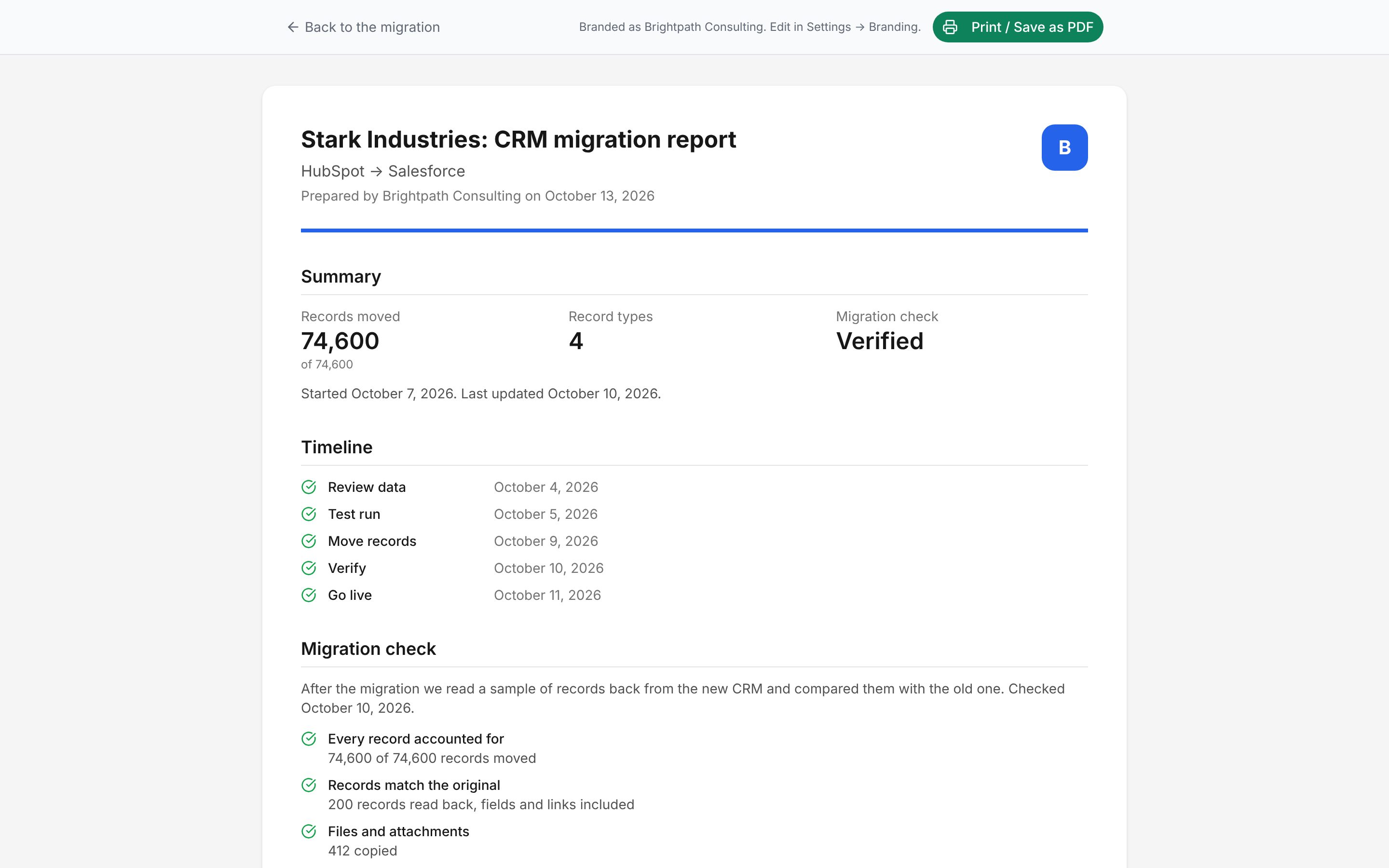Click the Timeline section heading

pos(336,447)
